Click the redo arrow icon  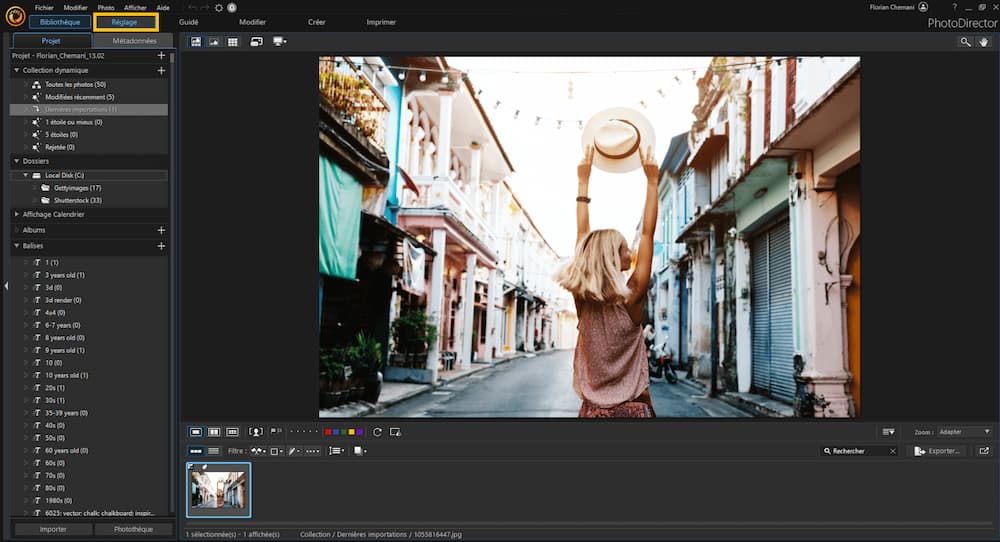(x=205, y=8)
